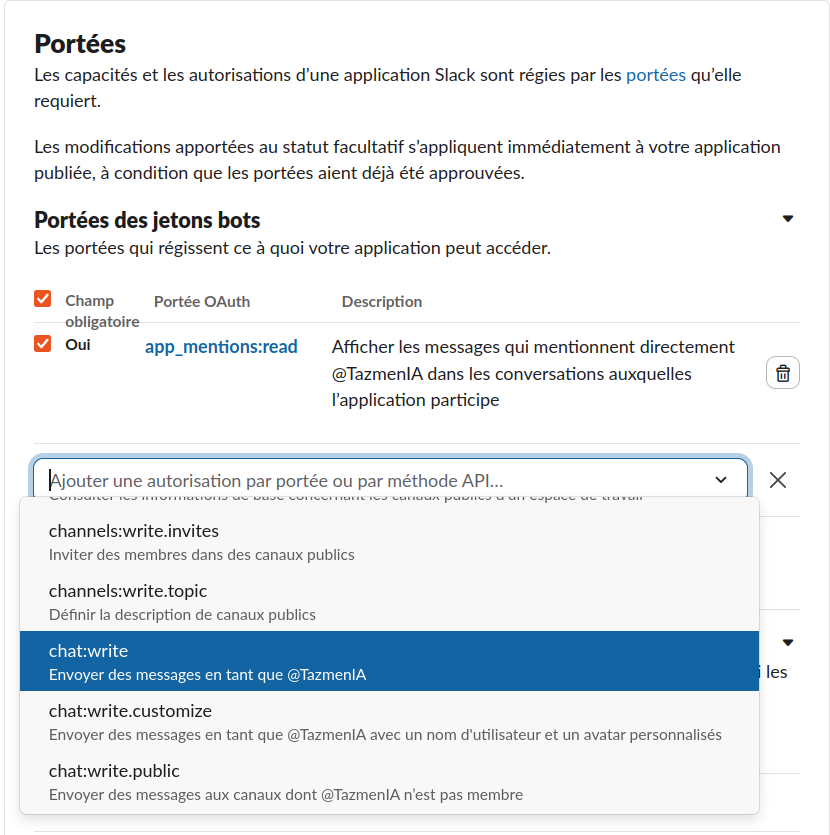This screenshot has height=835, width=830.
Task: Choose channels:write.invites from the list
Action: coord(389,541)
